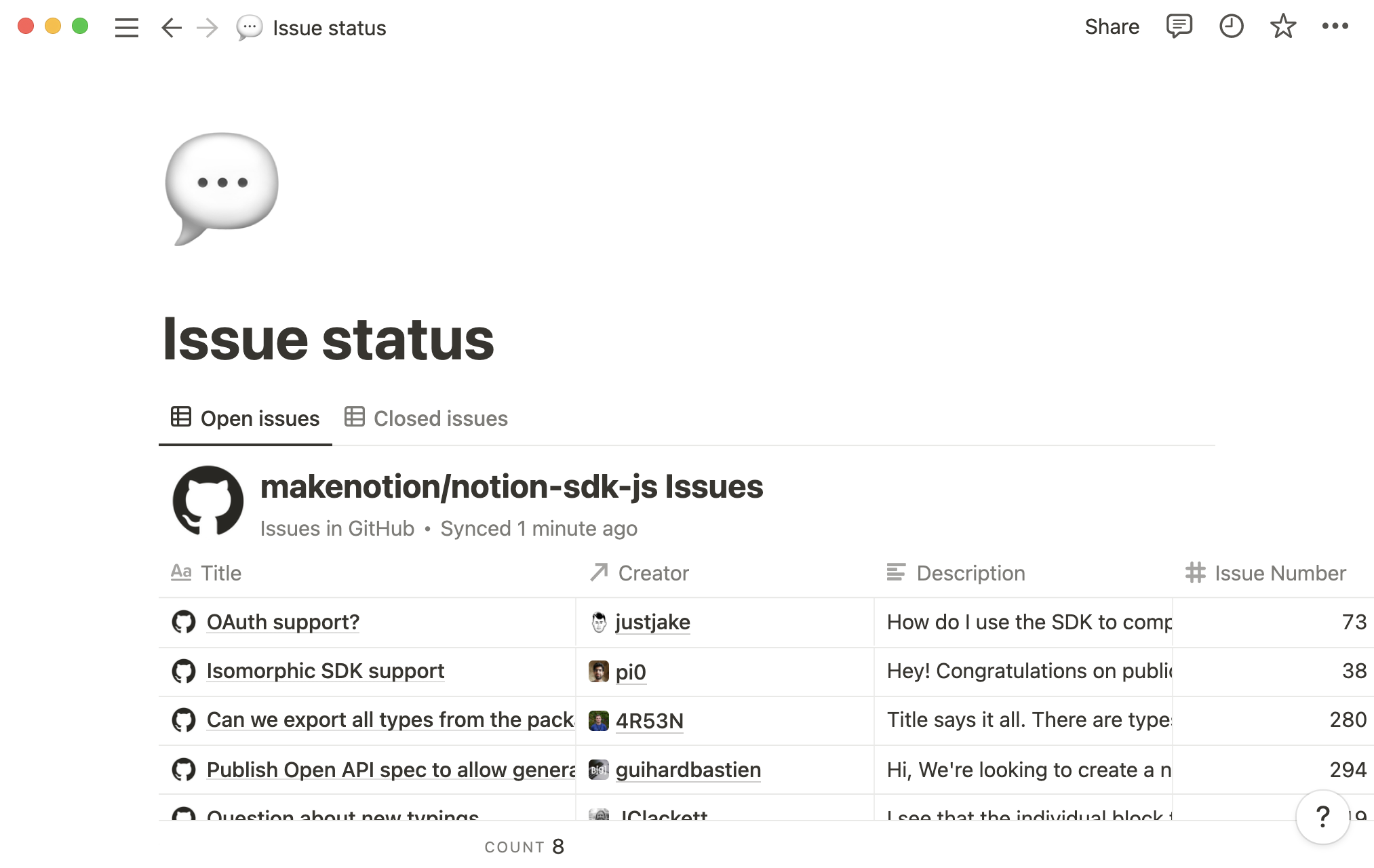Click the GitHub logo icon on OAuth row
The image size is (1374, 868).
coord(184,622)
